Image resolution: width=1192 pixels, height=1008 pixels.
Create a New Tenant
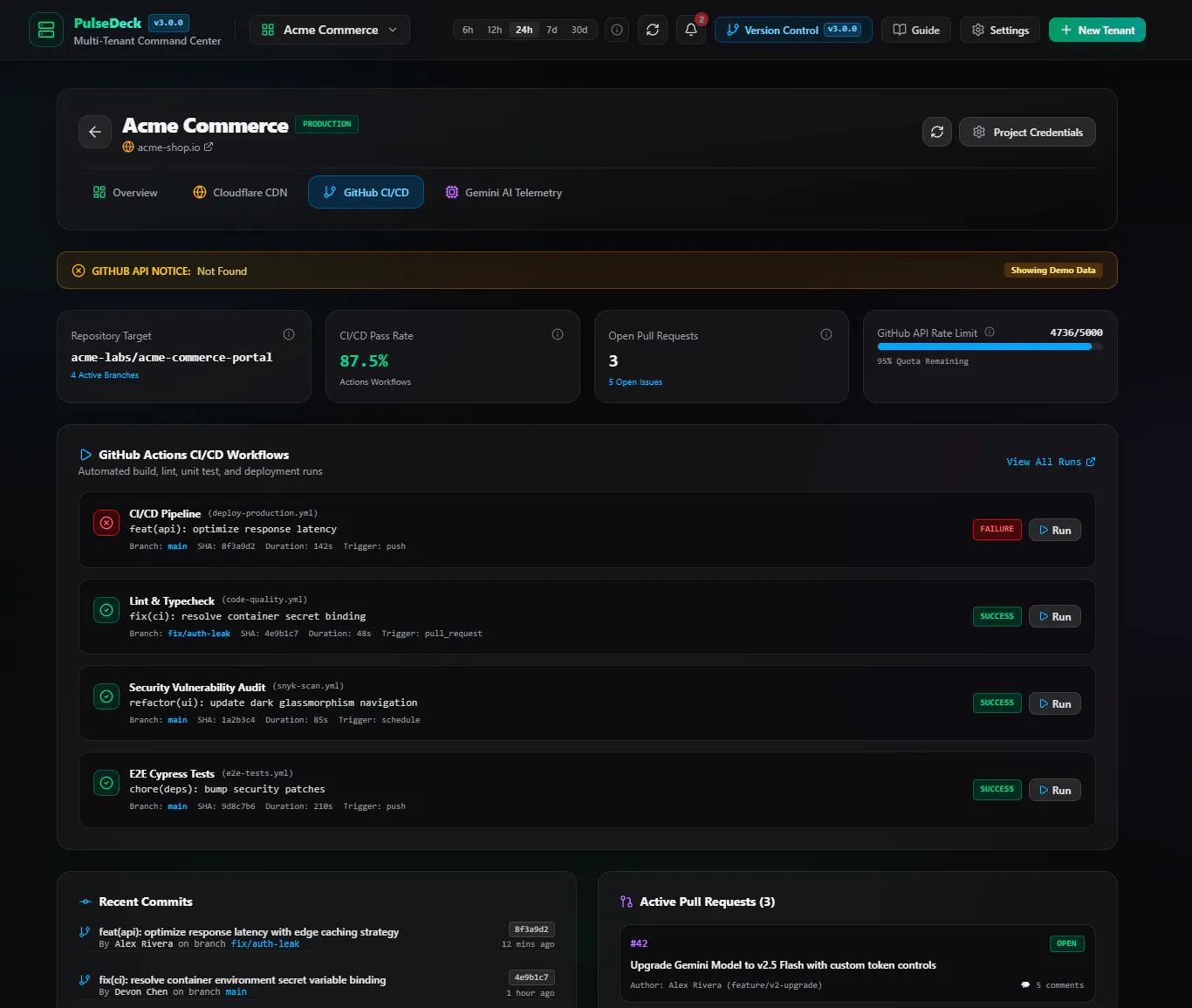(1097, 30)
